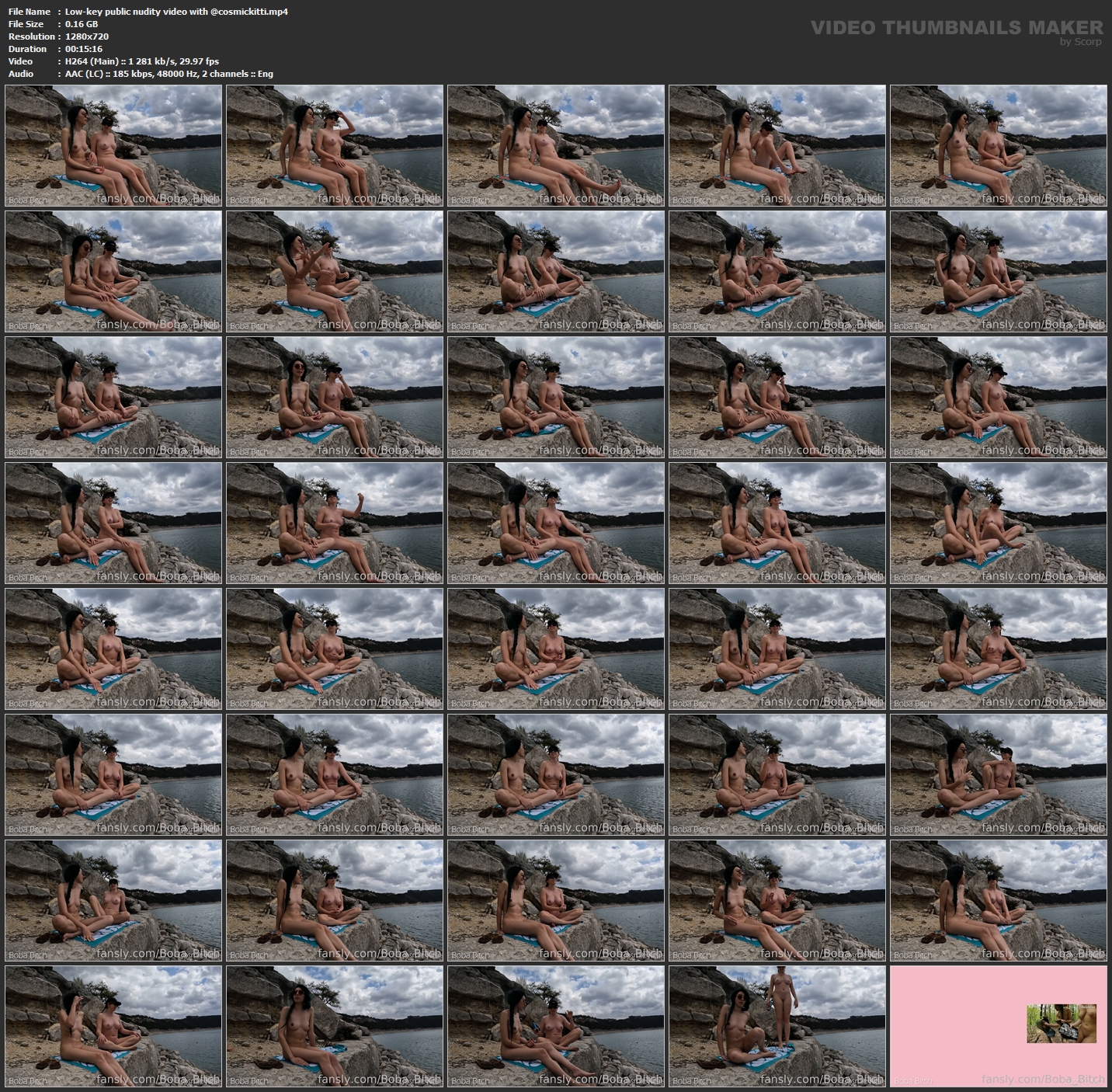This screenshot has width=1112, height=1092.
Task: Click the 'by Scorp' credit text
Action: tap(1080, 42)
